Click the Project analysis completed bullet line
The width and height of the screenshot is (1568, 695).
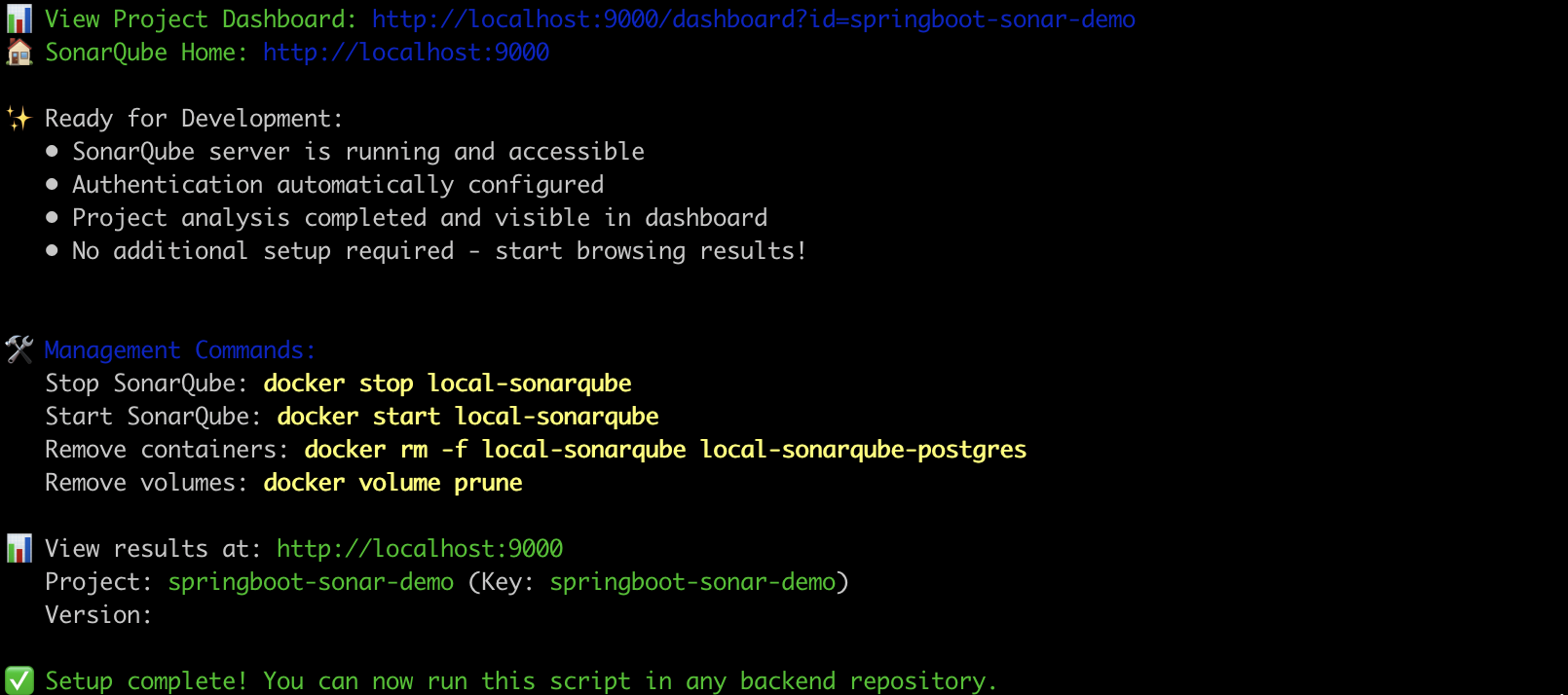pos(419,218)
